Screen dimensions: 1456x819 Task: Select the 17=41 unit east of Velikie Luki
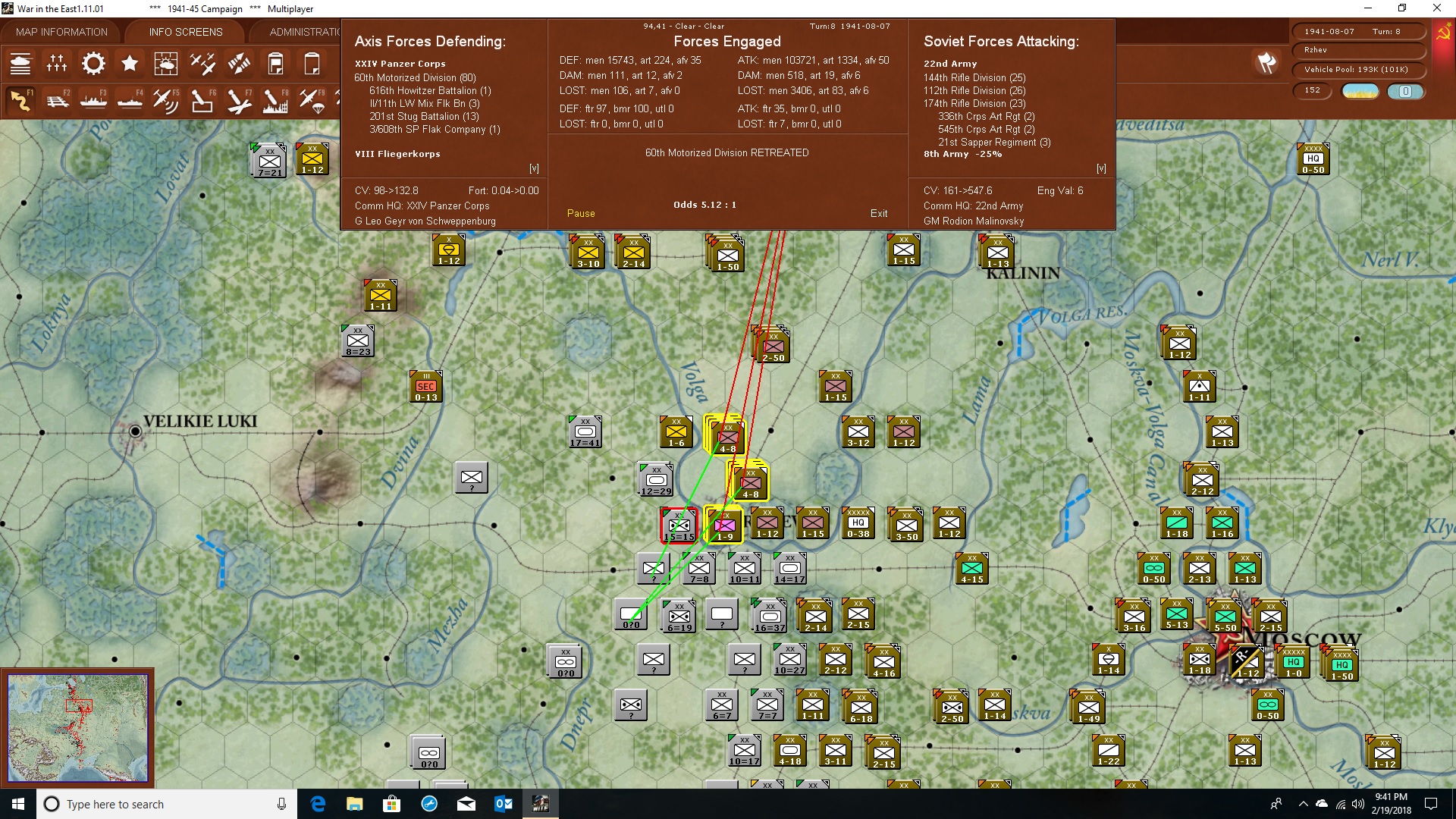(x=585, y=432)
